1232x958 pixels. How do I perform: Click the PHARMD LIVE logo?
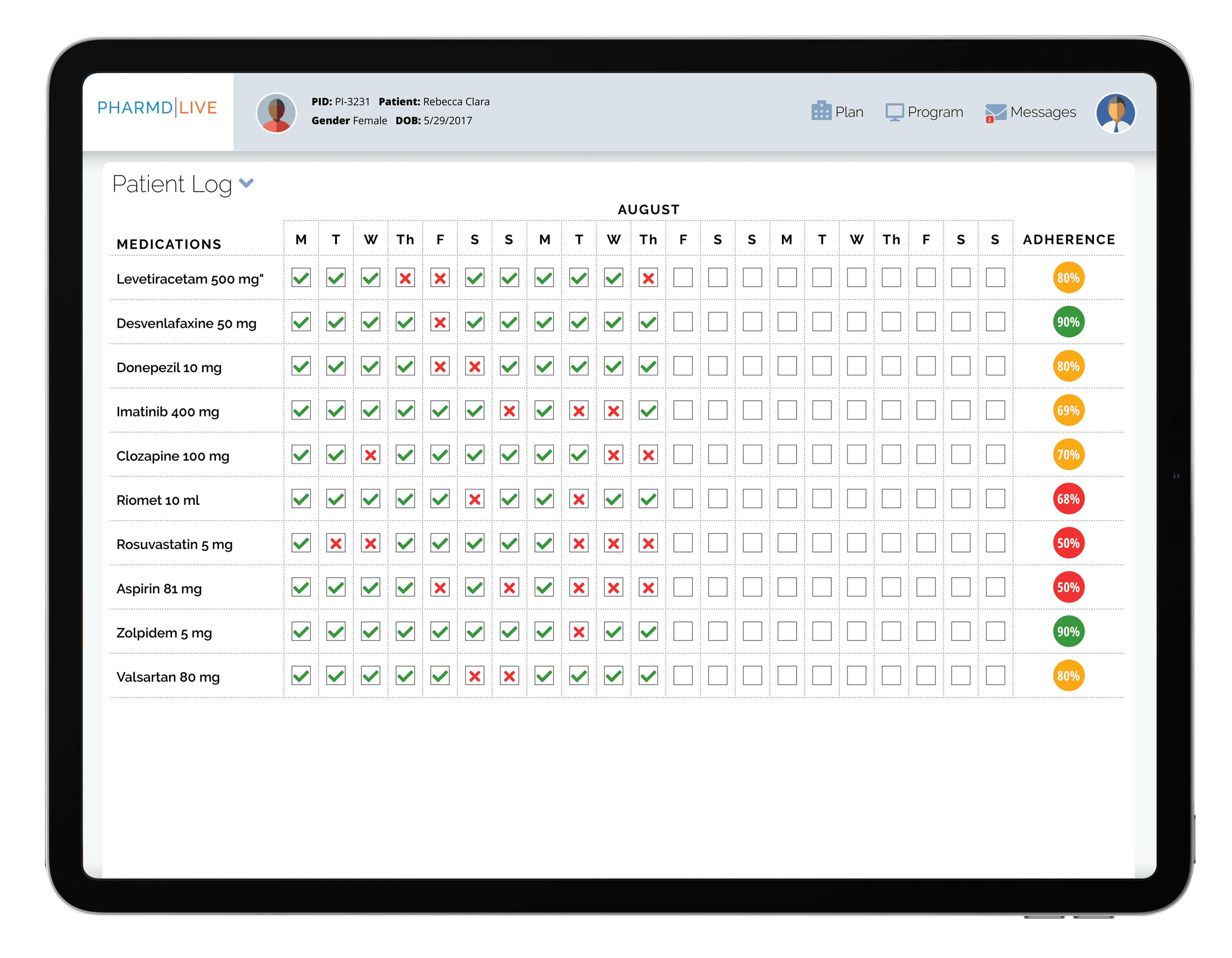[x=157, y=108]
